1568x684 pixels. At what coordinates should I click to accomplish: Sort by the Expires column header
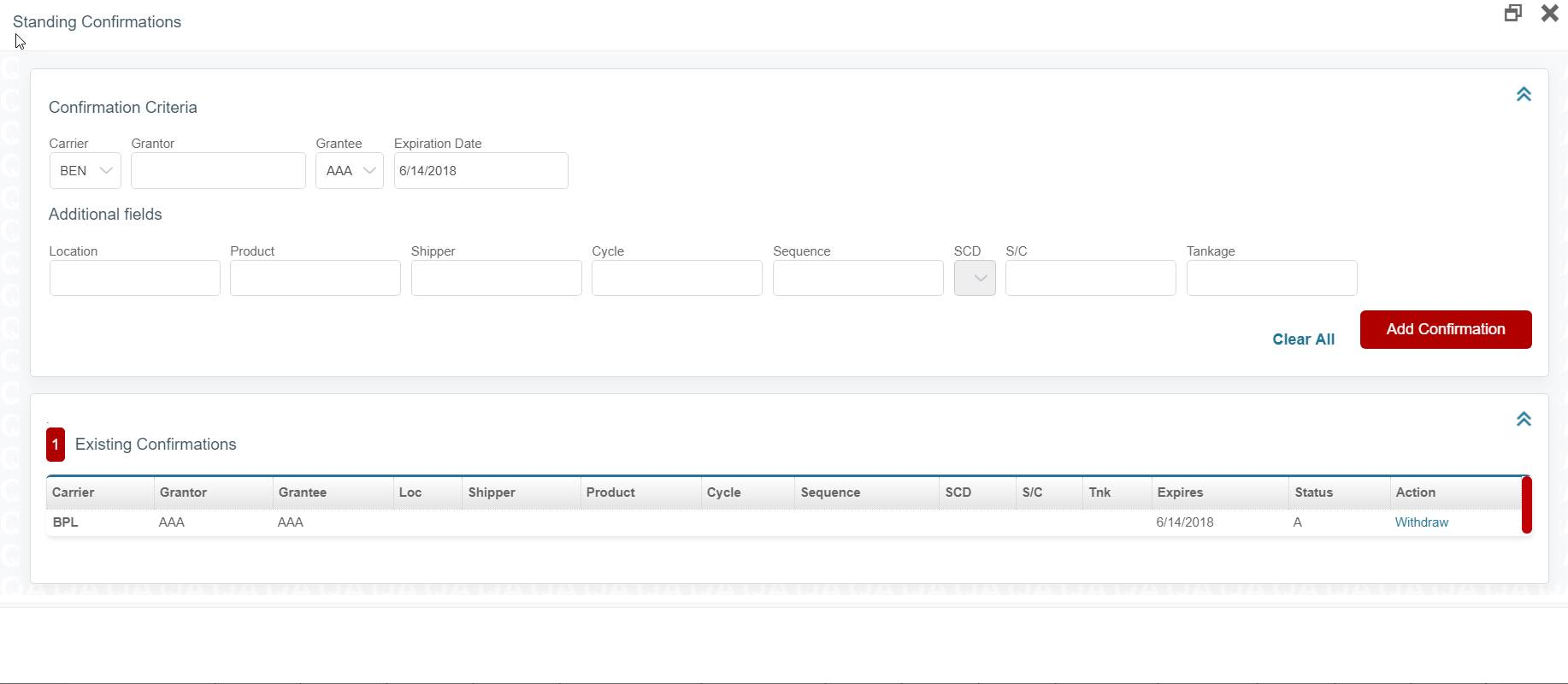point(1180,492)
